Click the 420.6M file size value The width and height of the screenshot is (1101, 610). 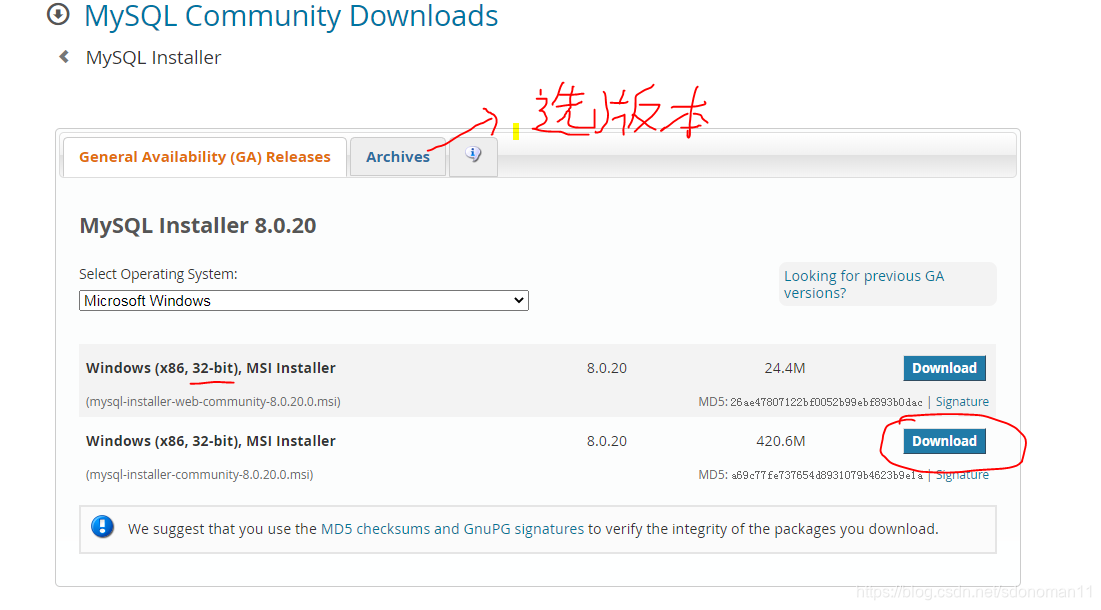click(780, 441)
